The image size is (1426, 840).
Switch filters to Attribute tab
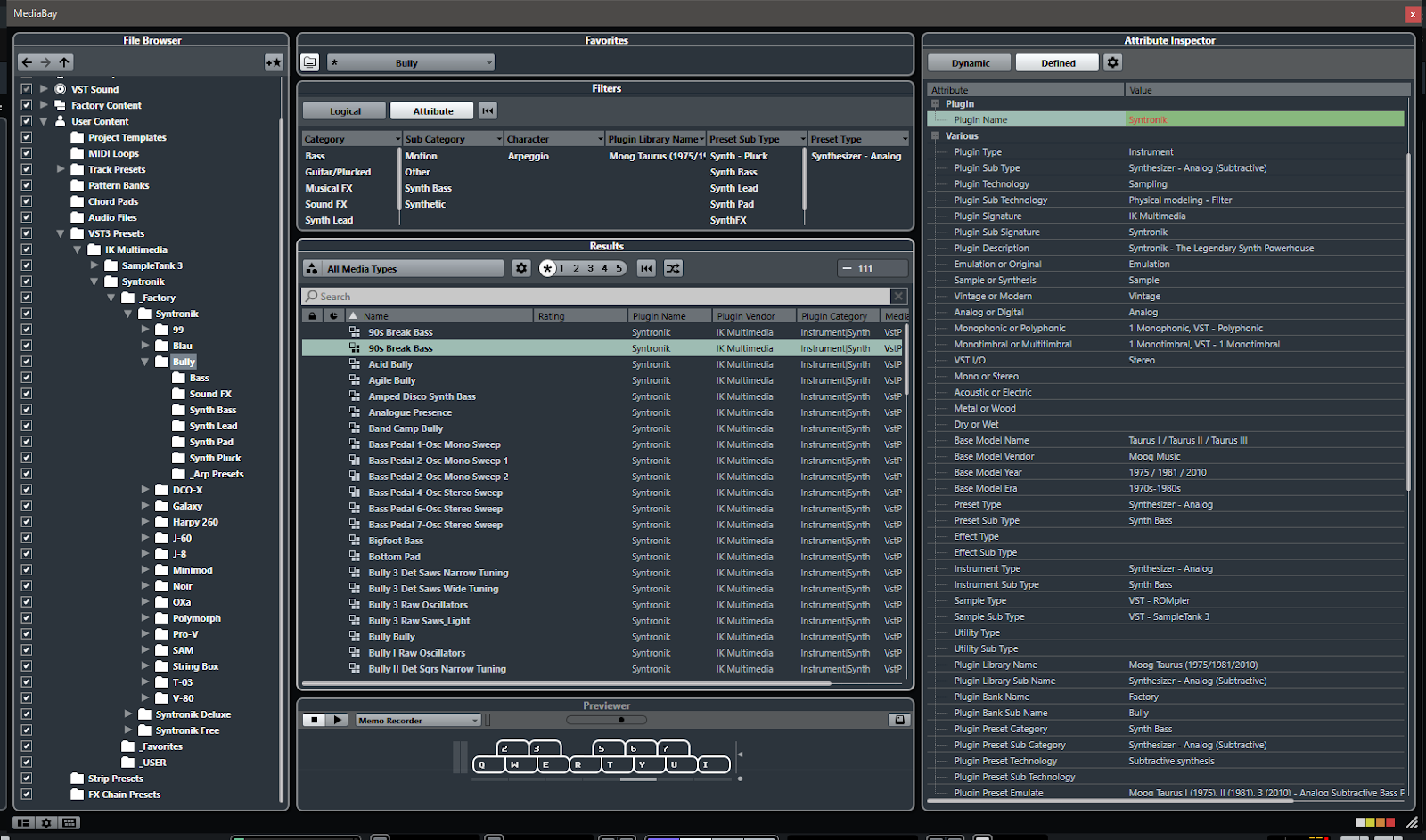coord(433,110)
